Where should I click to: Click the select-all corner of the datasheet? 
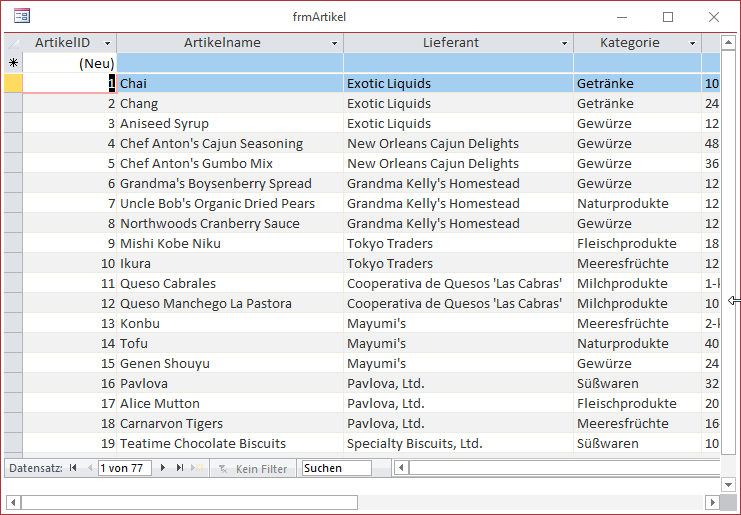13,43
